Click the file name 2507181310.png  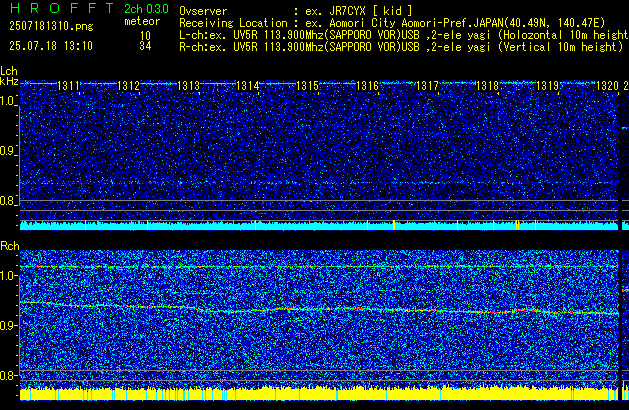[51, 26]
